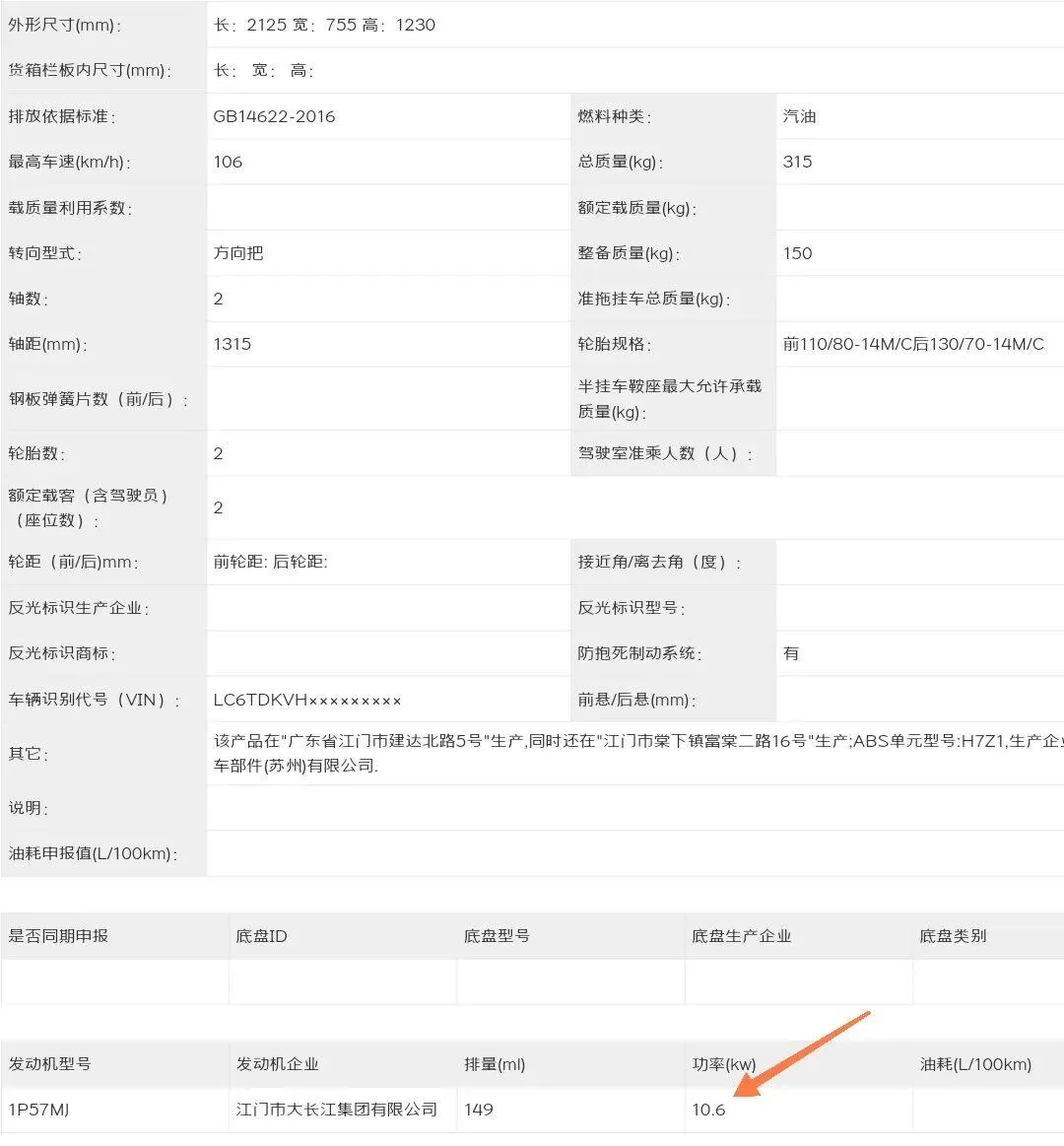1064x1146 pixels.
Task: Select fuel type value 汽油
Action: (x=799, y=117)
